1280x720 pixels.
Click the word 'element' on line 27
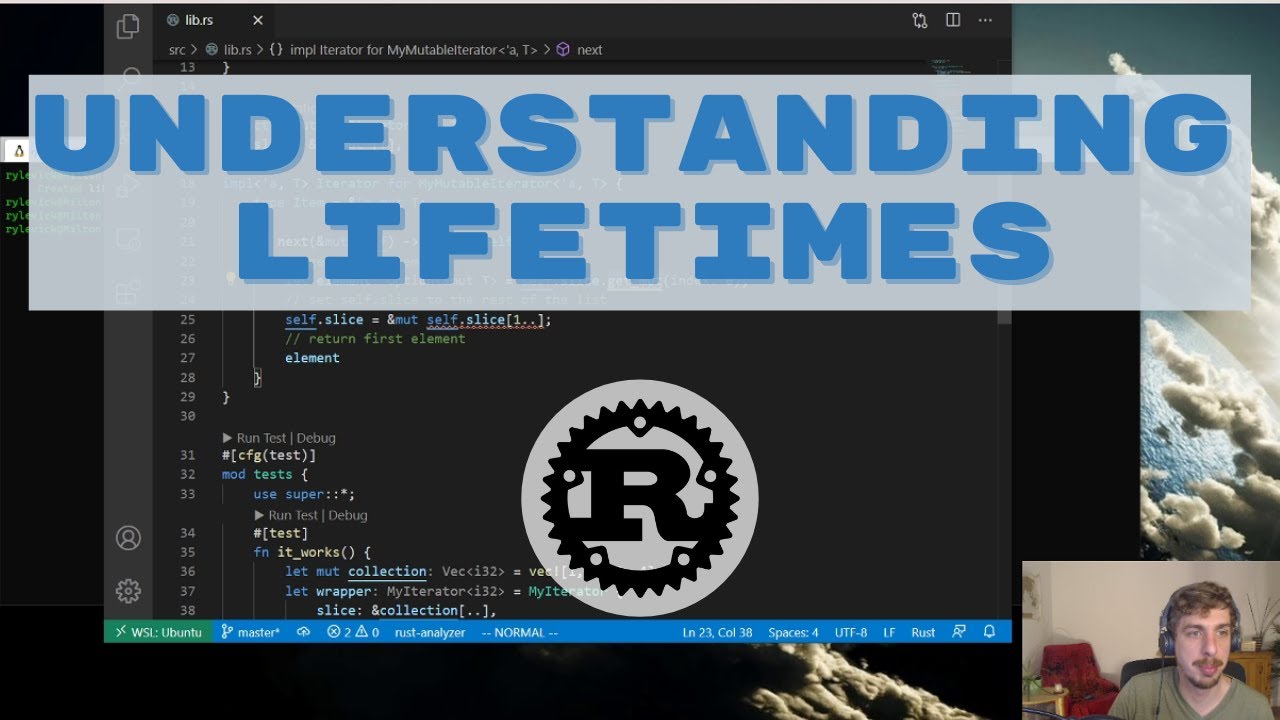[x=312, y=358]
